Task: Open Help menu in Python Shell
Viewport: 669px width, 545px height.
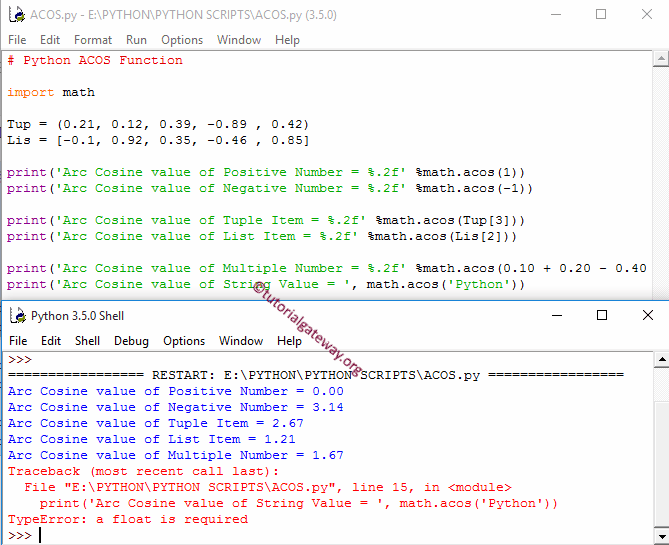Action: [289, 341]
